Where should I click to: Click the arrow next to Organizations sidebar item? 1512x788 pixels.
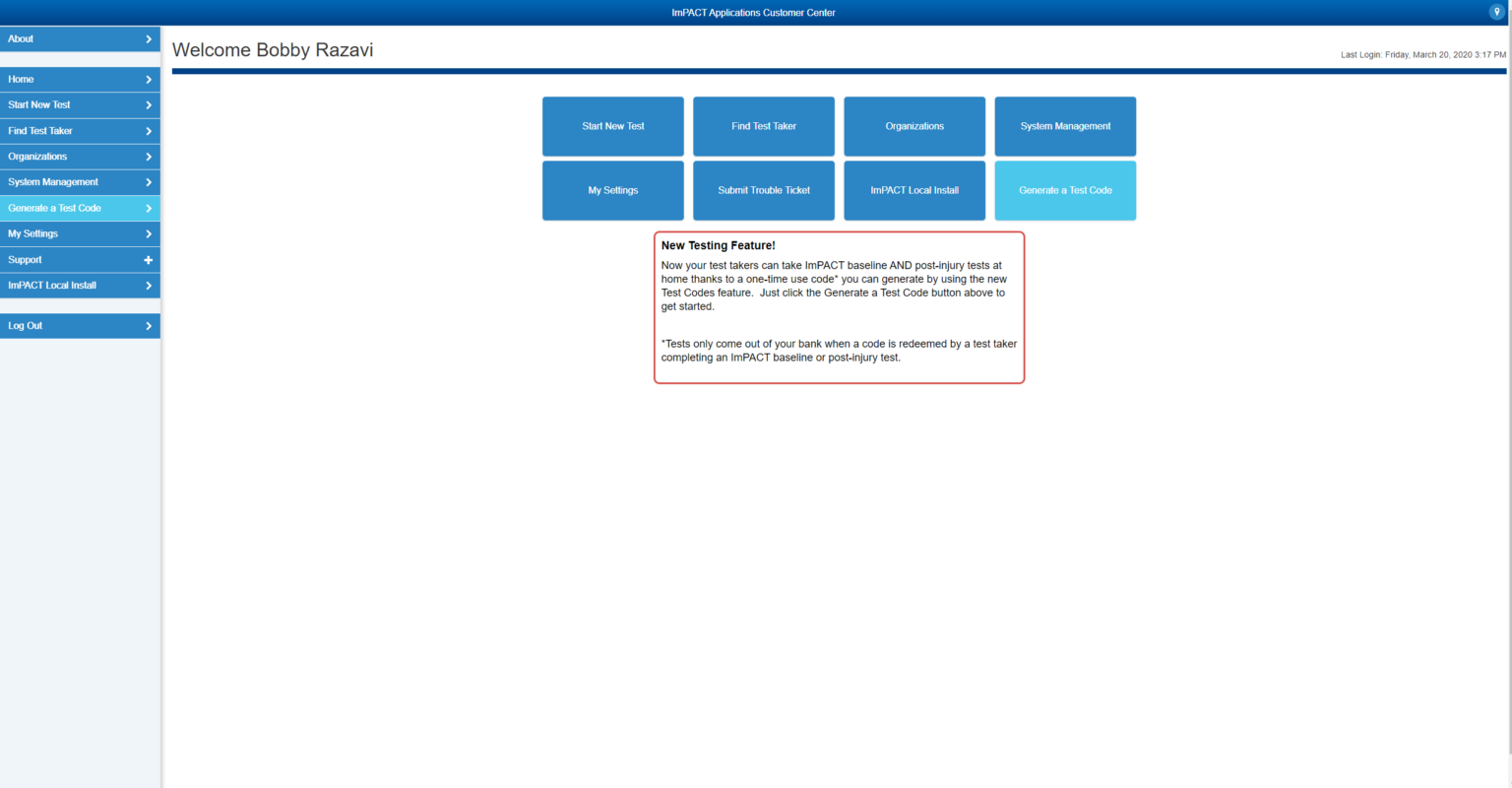click(x=149, y=157)
